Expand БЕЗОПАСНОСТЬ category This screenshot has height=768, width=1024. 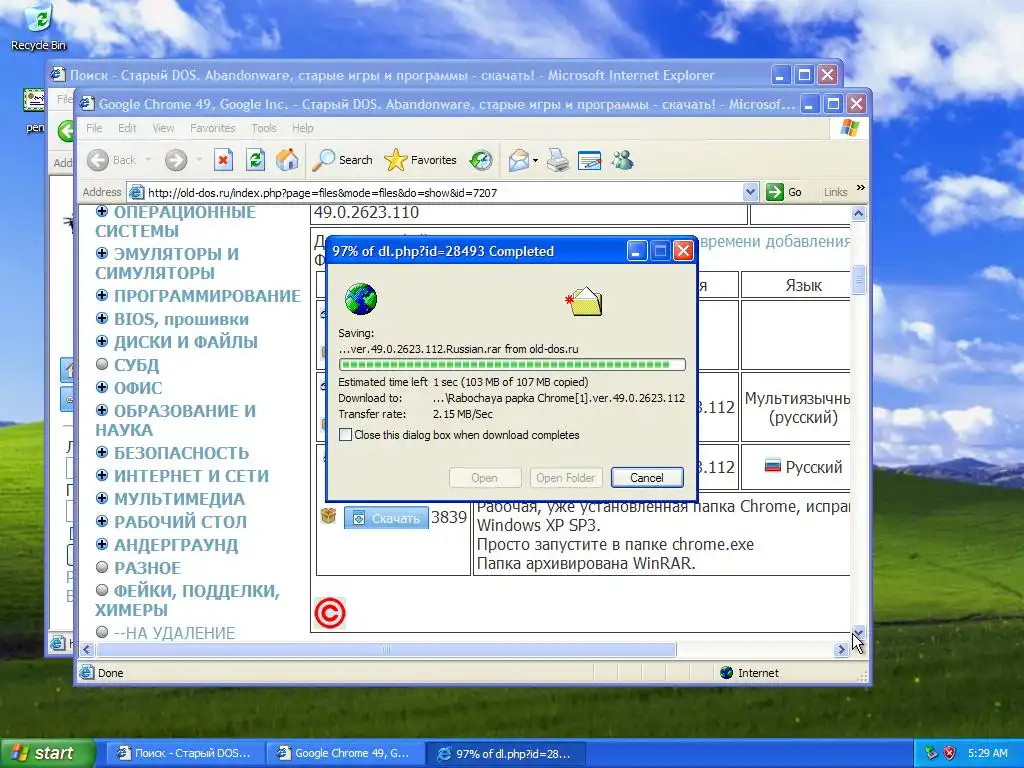[102, 453]
